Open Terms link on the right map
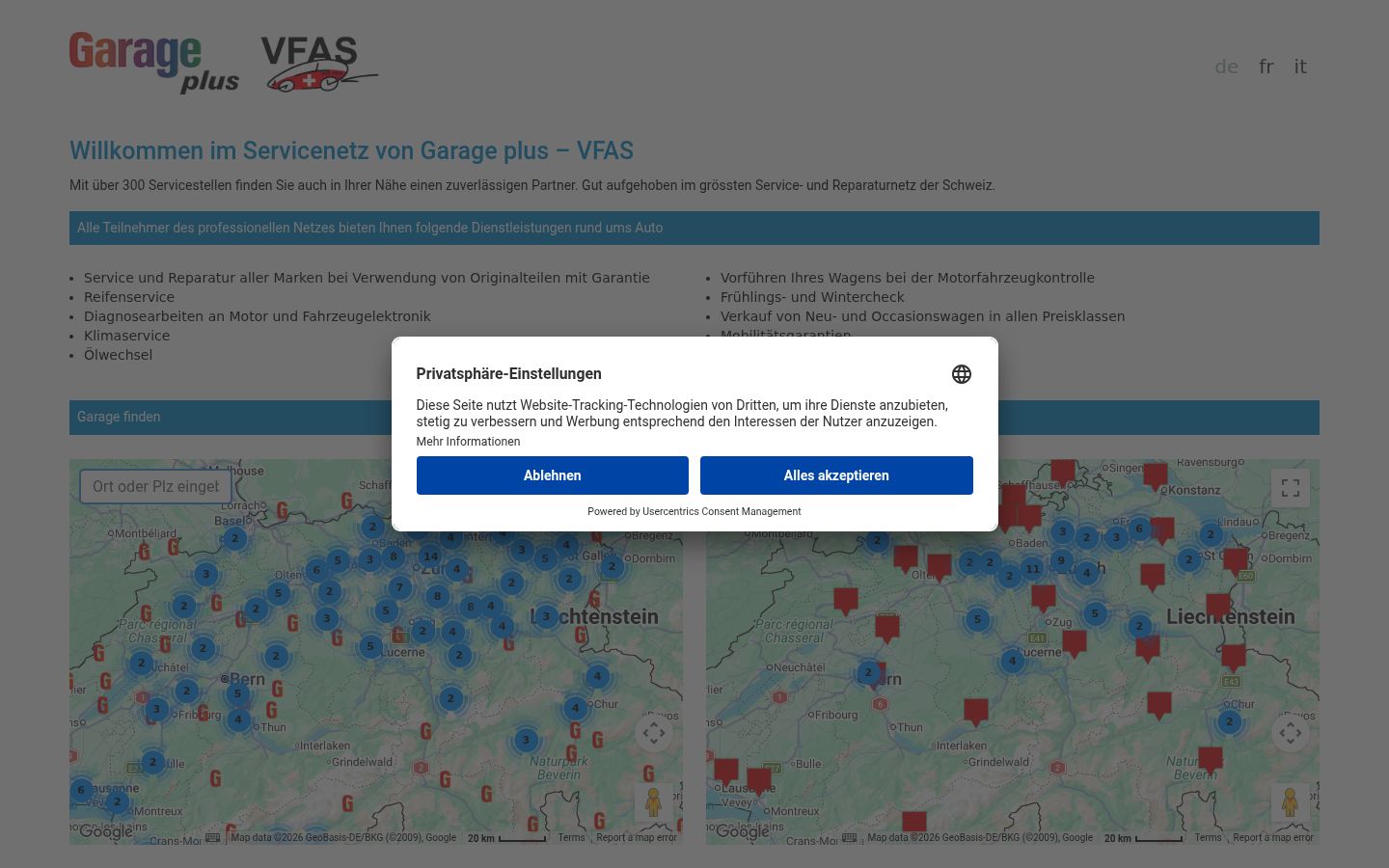Image resolution: width=1389 pixels, height=868 pixels. [x=1208, y=837]
